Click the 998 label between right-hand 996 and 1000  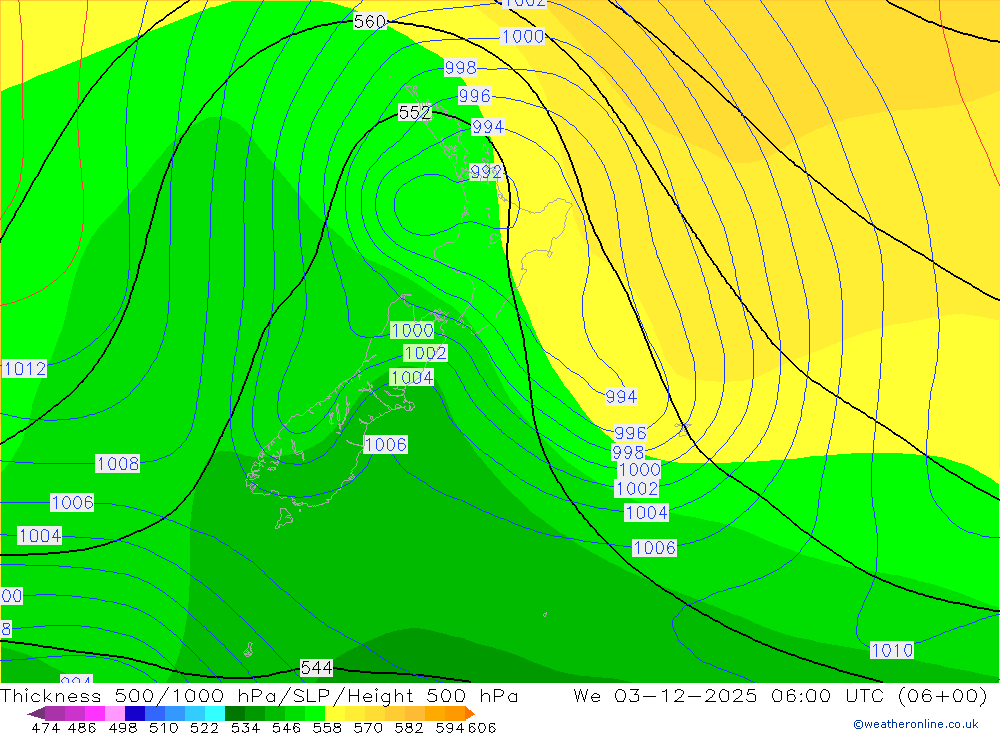pos(628,452)
